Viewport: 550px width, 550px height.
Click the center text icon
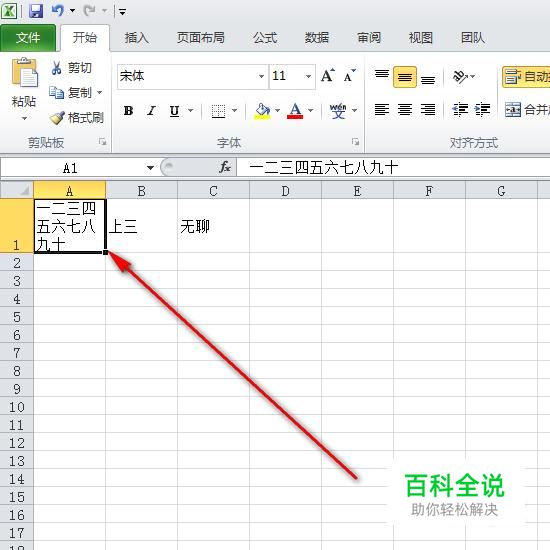click(x=405, y=110)
